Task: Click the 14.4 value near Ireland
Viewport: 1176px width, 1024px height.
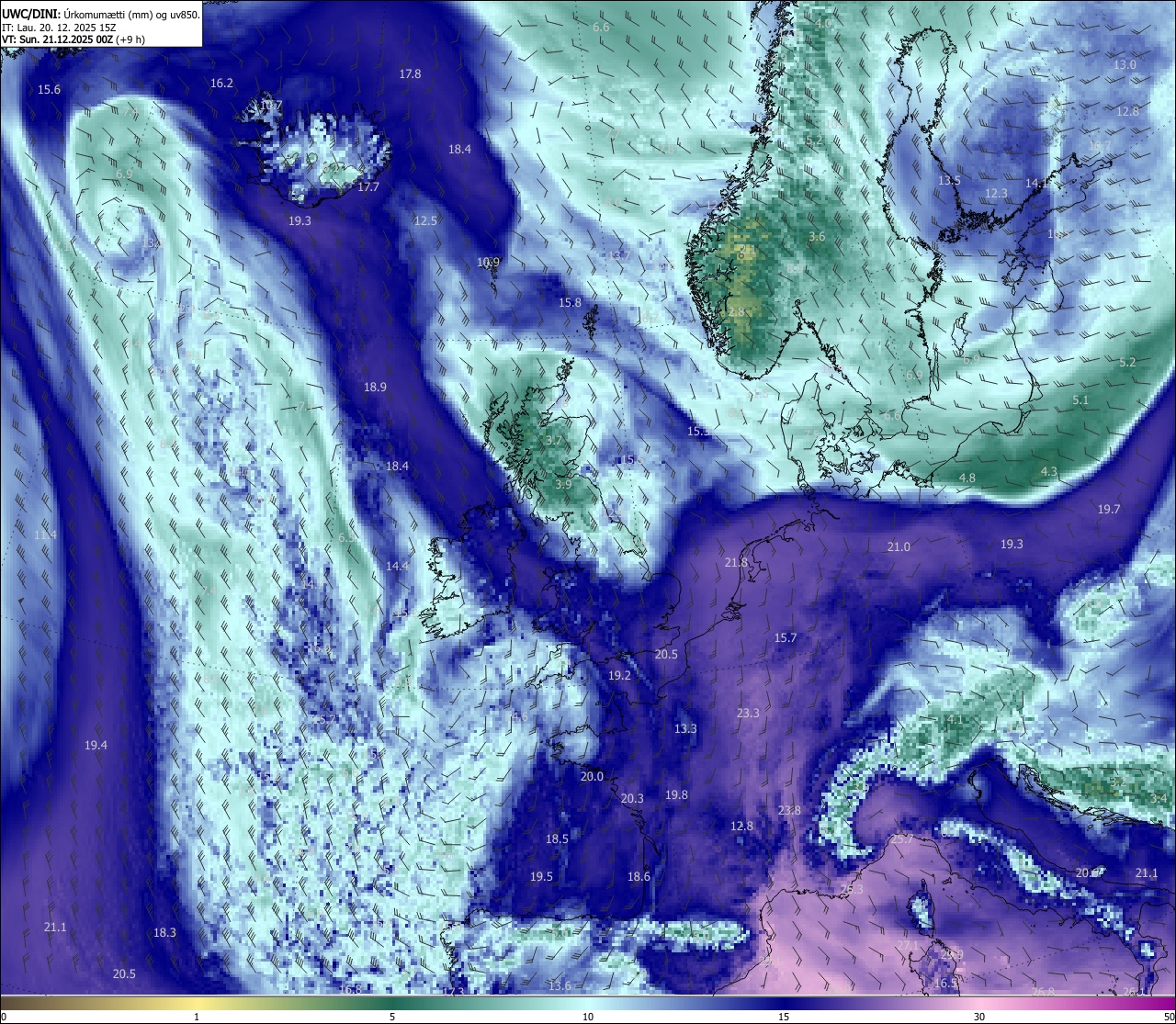Action: point(397,567)
